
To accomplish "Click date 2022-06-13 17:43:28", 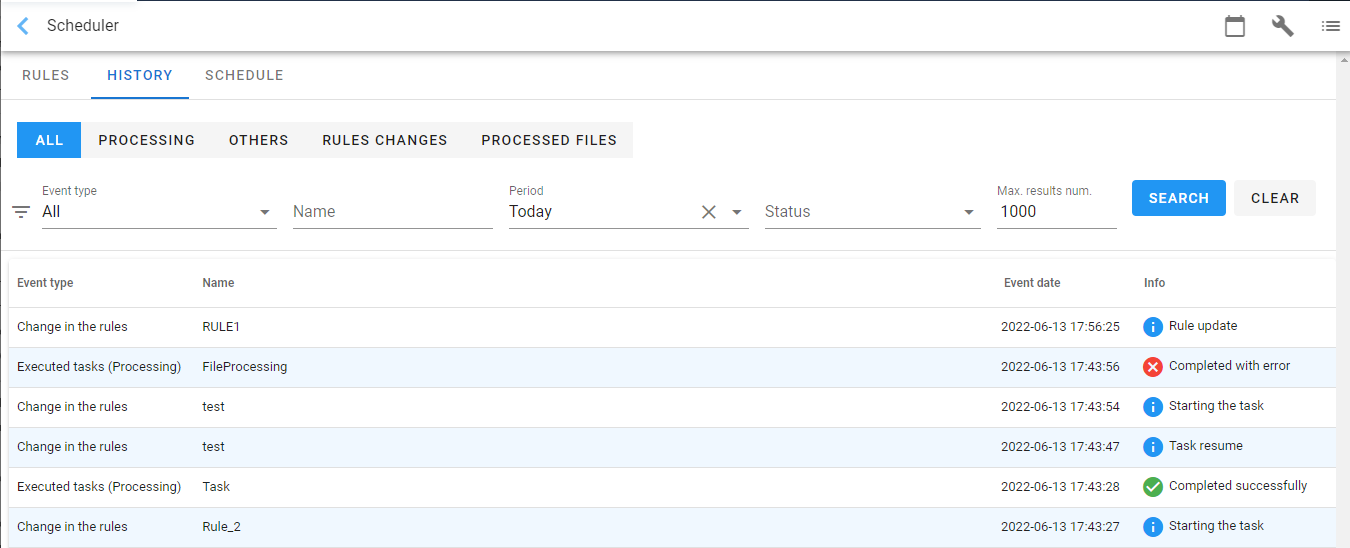I will pyautogui.click(x=1060, y=487).
